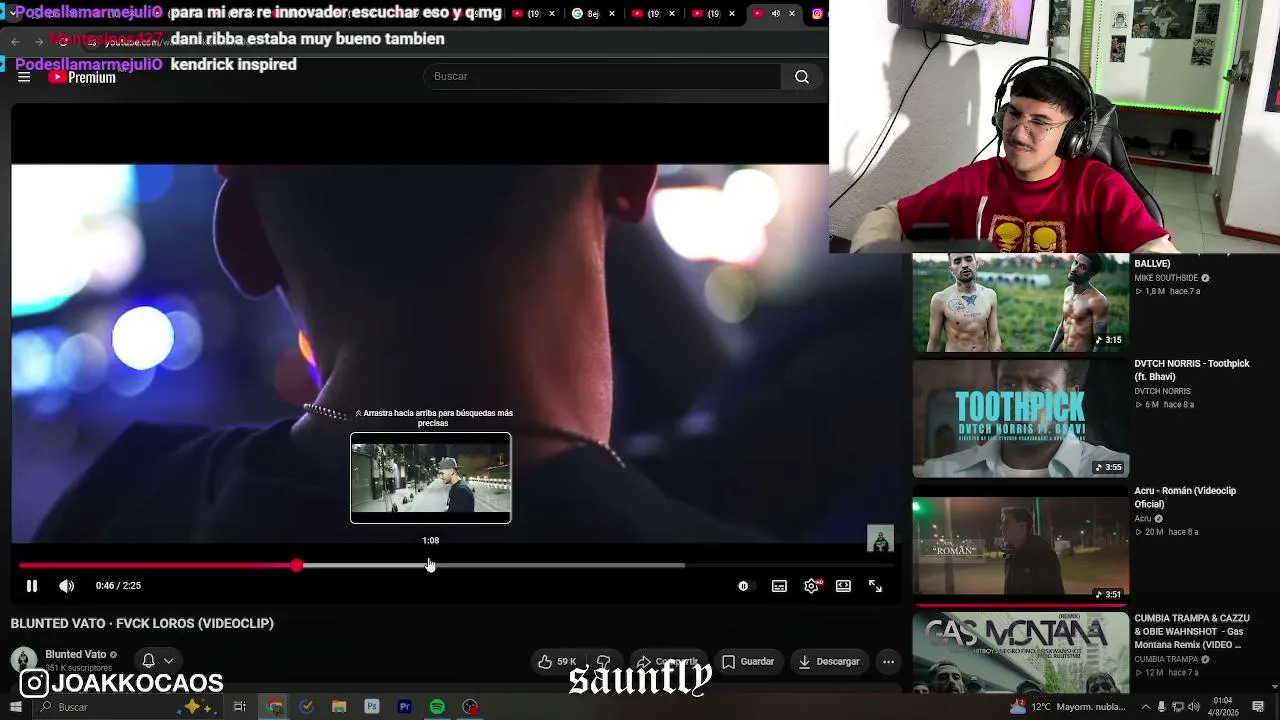Open the Windows Start menu

pyautogui.click(x=15, y=707)
